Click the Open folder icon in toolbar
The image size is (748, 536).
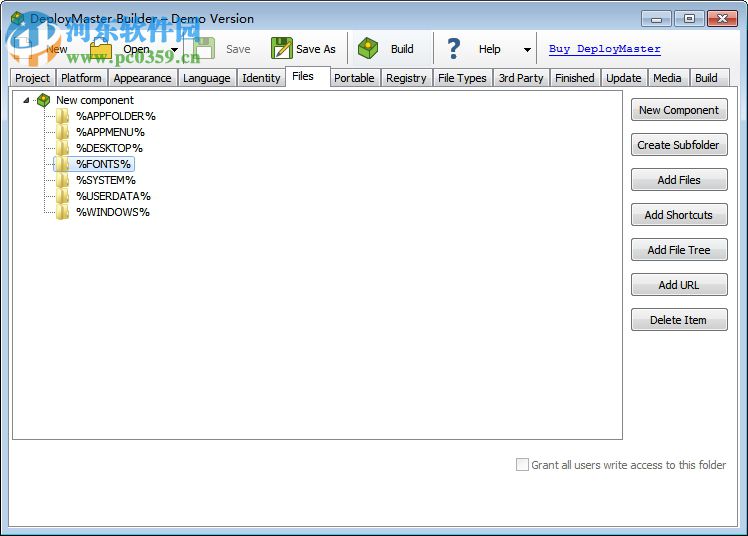[101, 49]
